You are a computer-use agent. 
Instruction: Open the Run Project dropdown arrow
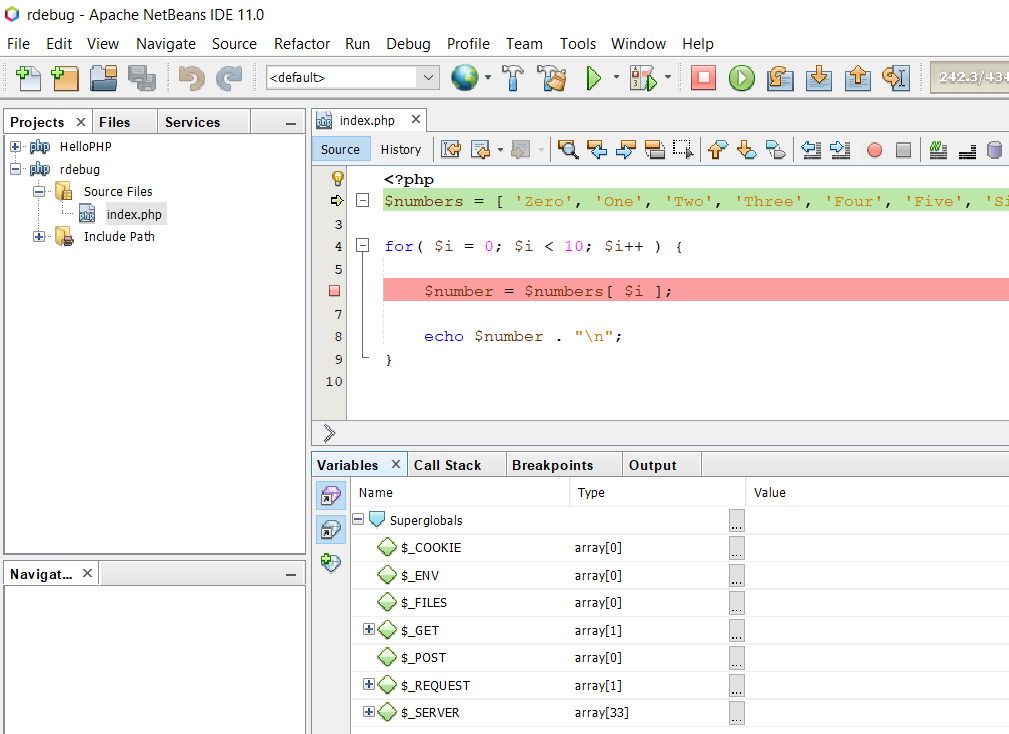click(616, 77)
